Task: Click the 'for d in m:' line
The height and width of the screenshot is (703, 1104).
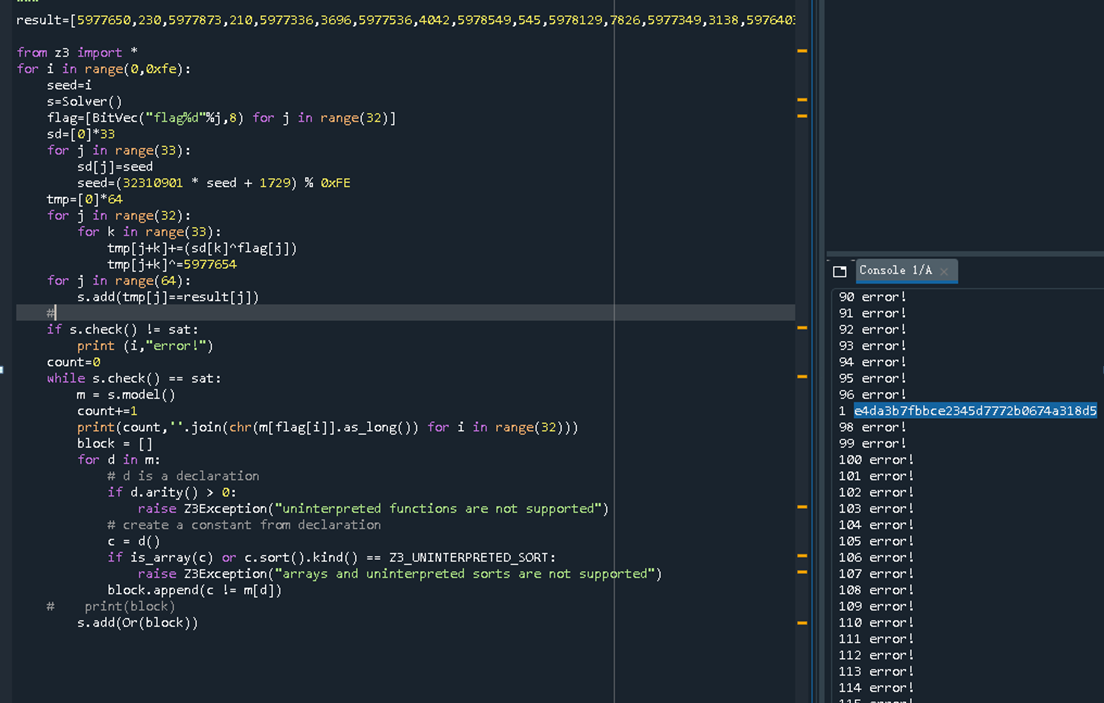Action: point(118,459)
